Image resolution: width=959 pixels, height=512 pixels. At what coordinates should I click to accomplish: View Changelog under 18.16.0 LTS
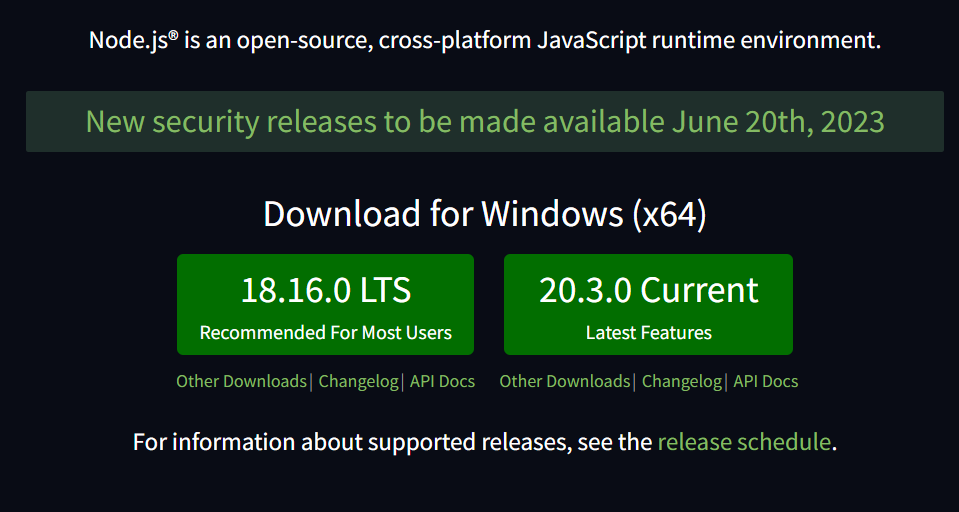point(358,381)
